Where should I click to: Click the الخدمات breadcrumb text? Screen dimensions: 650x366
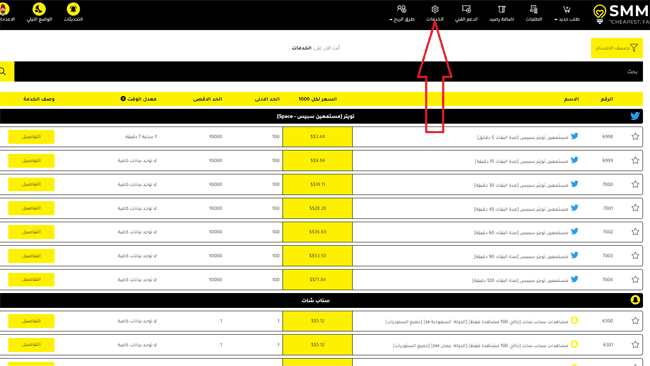point(301,48)
